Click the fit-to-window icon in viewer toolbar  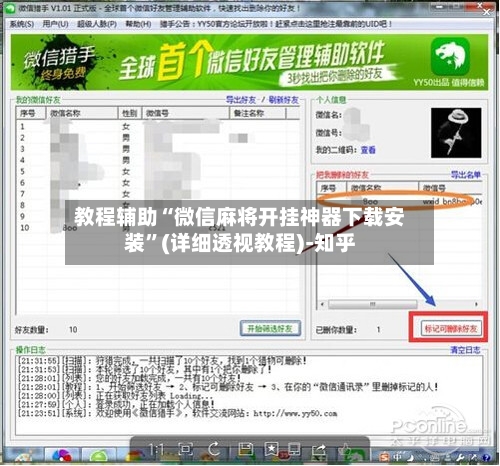(x=185, y=450)
